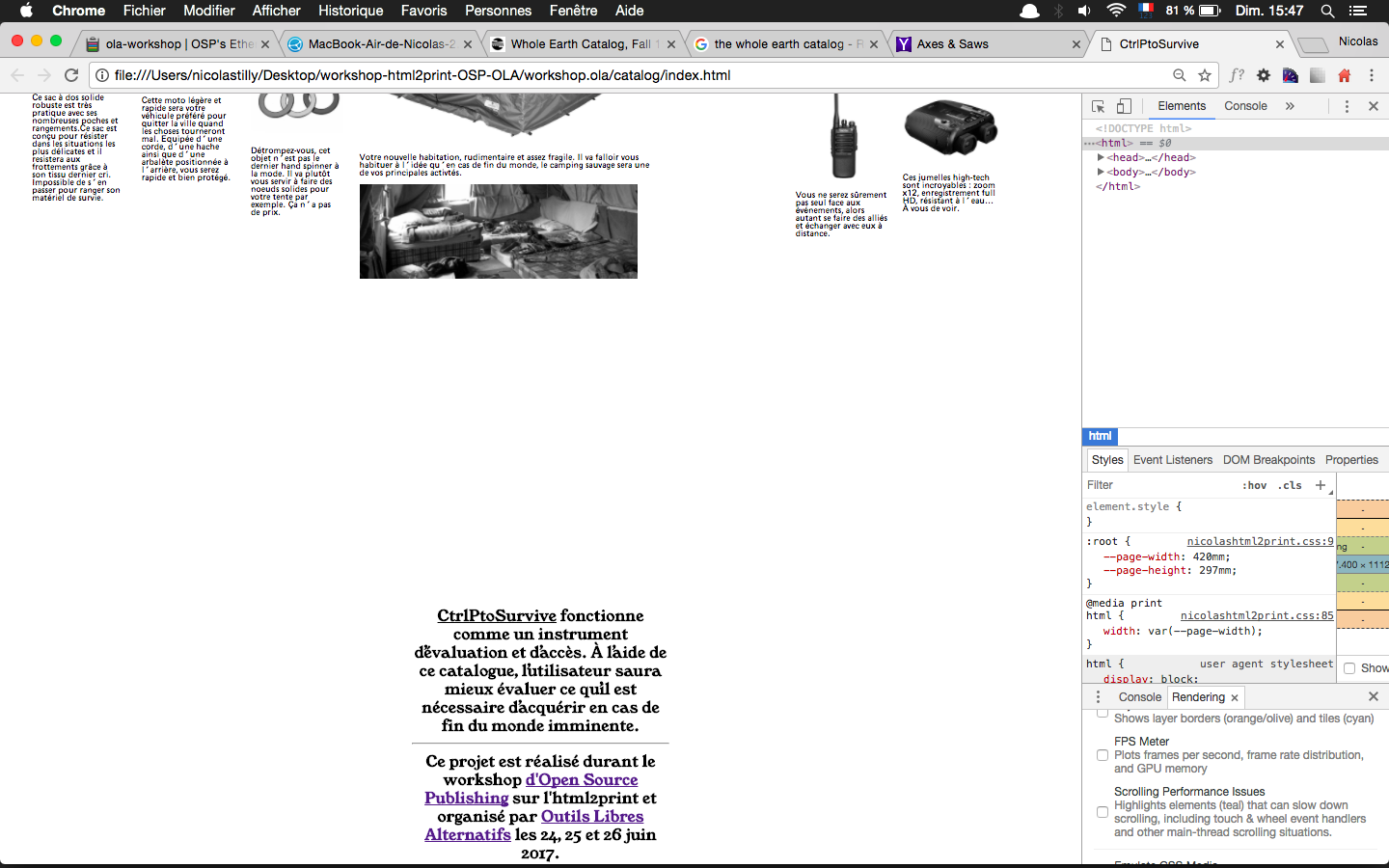Open the Afficher menu
Image resolution: width=1389 pixels, height=868 pixels.
tap(277, 11)
